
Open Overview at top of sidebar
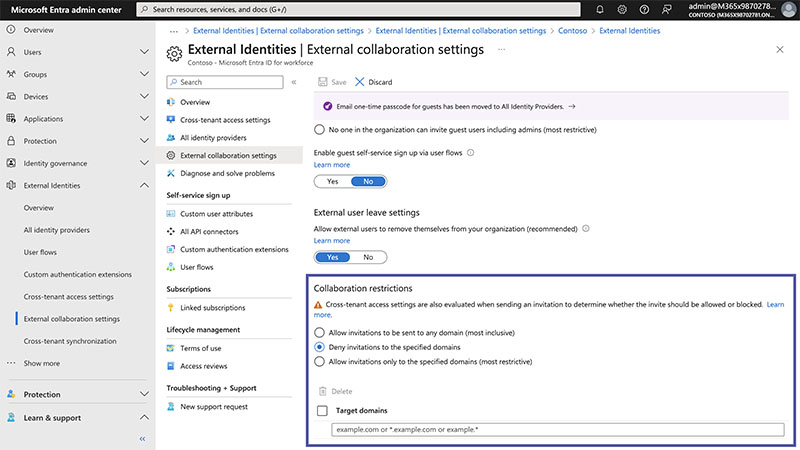click(x=38, y=30)
